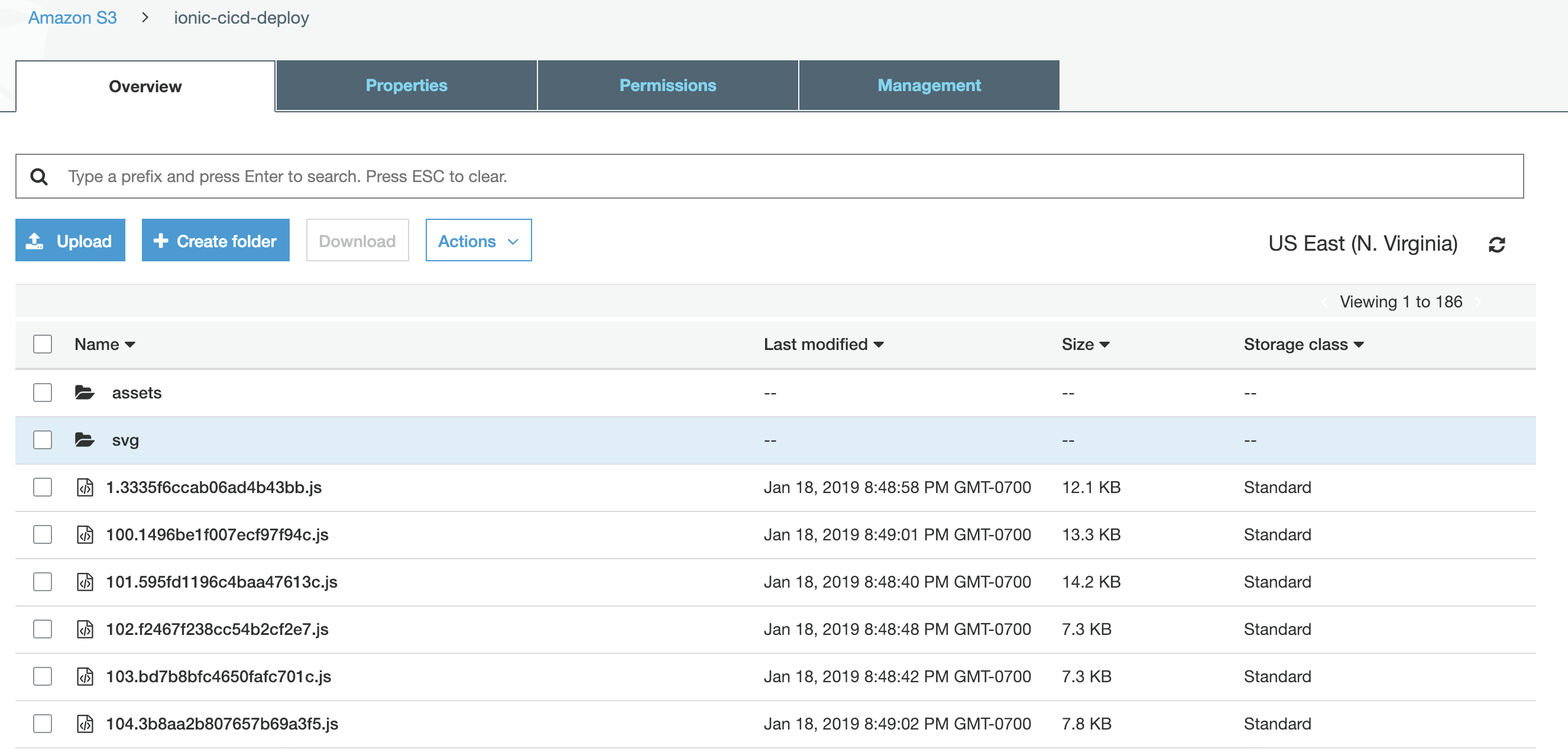This screenshot has width=1568, height=752.
Task: Click next page arrow beside Viewing 1 to 186
Action: tap(1478, 302)
